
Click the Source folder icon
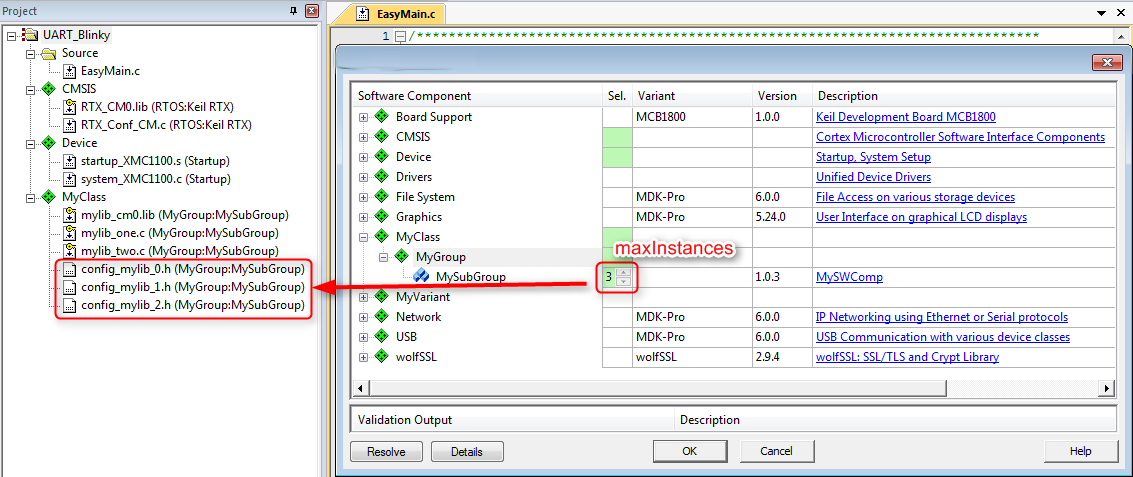tap(49, 53)
